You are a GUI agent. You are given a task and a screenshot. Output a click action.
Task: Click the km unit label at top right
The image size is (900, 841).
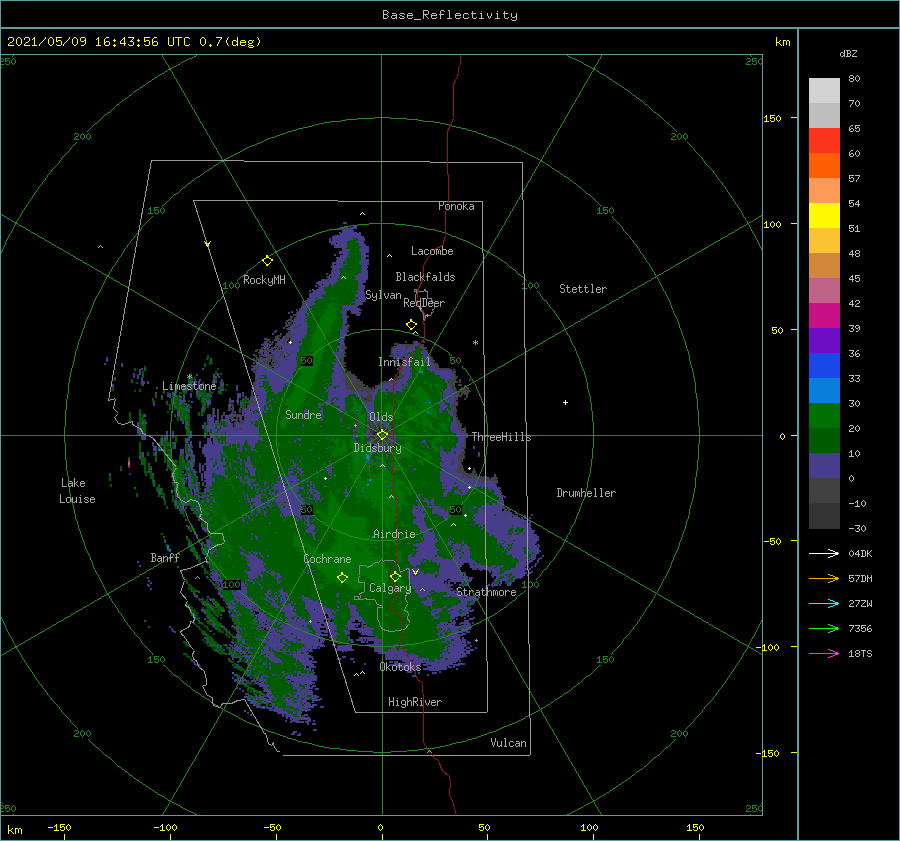tap(782, 42)
